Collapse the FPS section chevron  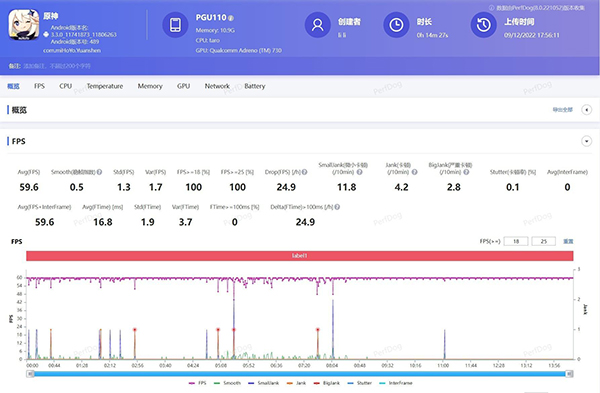(x=586, y=141)
